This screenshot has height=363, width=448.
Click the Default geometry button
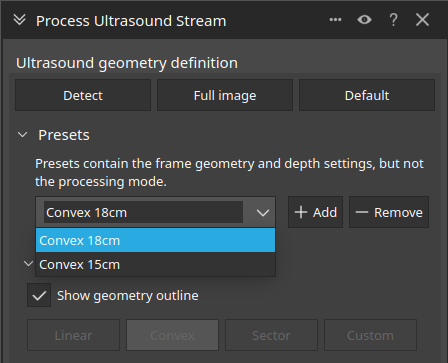pyautogui.click(x=367, y=95)
